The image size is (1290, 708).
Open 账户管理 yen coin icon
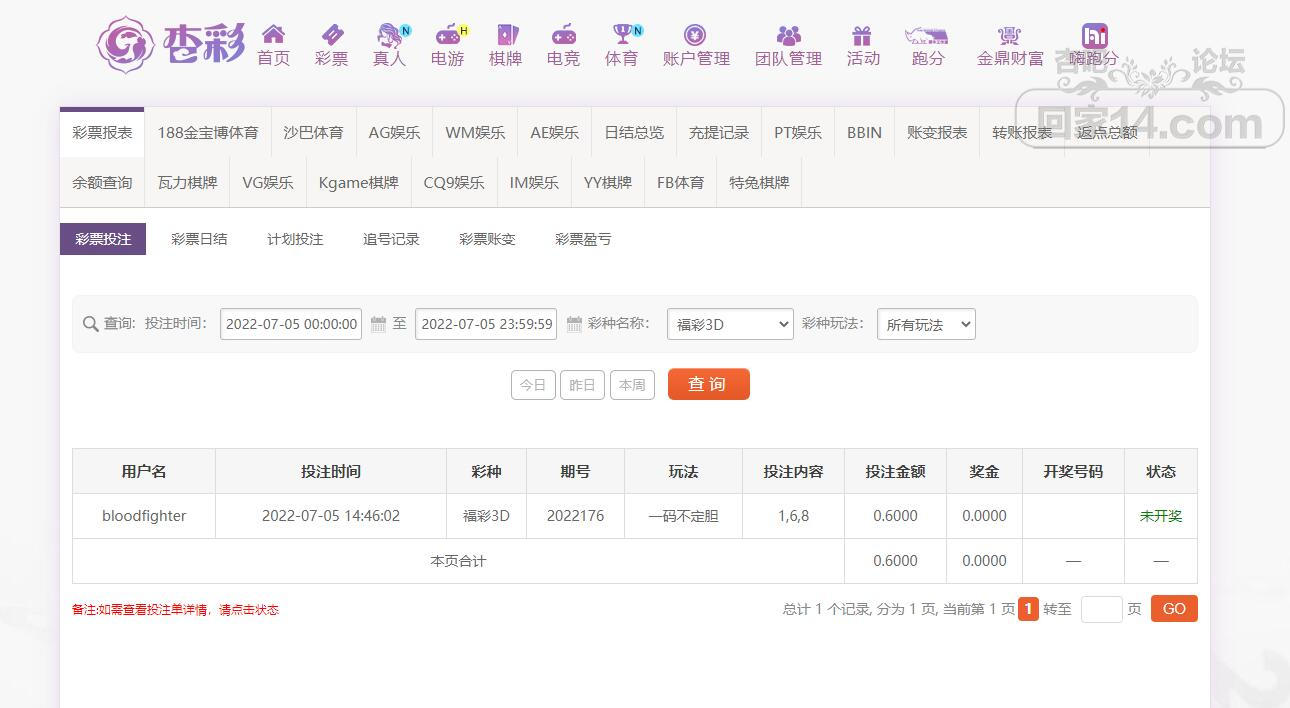(695, 35)
